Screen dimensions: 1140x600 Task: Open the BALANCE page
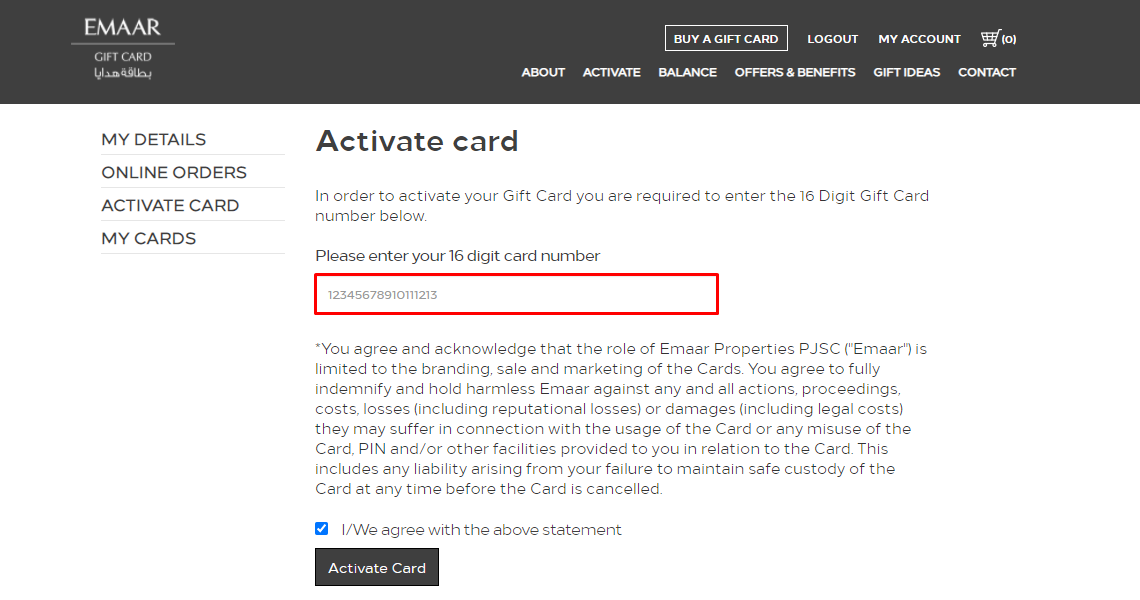[x=687, y=72]
